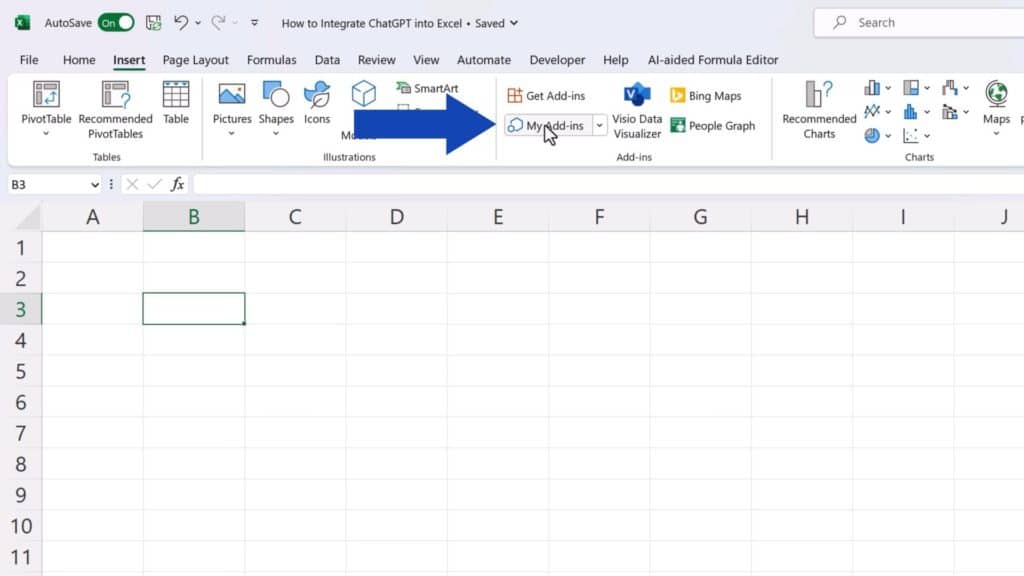Click the PivotTable icon
Image resolution: width=1024 pixels, height=576 pixels.
tap(46, 95)
